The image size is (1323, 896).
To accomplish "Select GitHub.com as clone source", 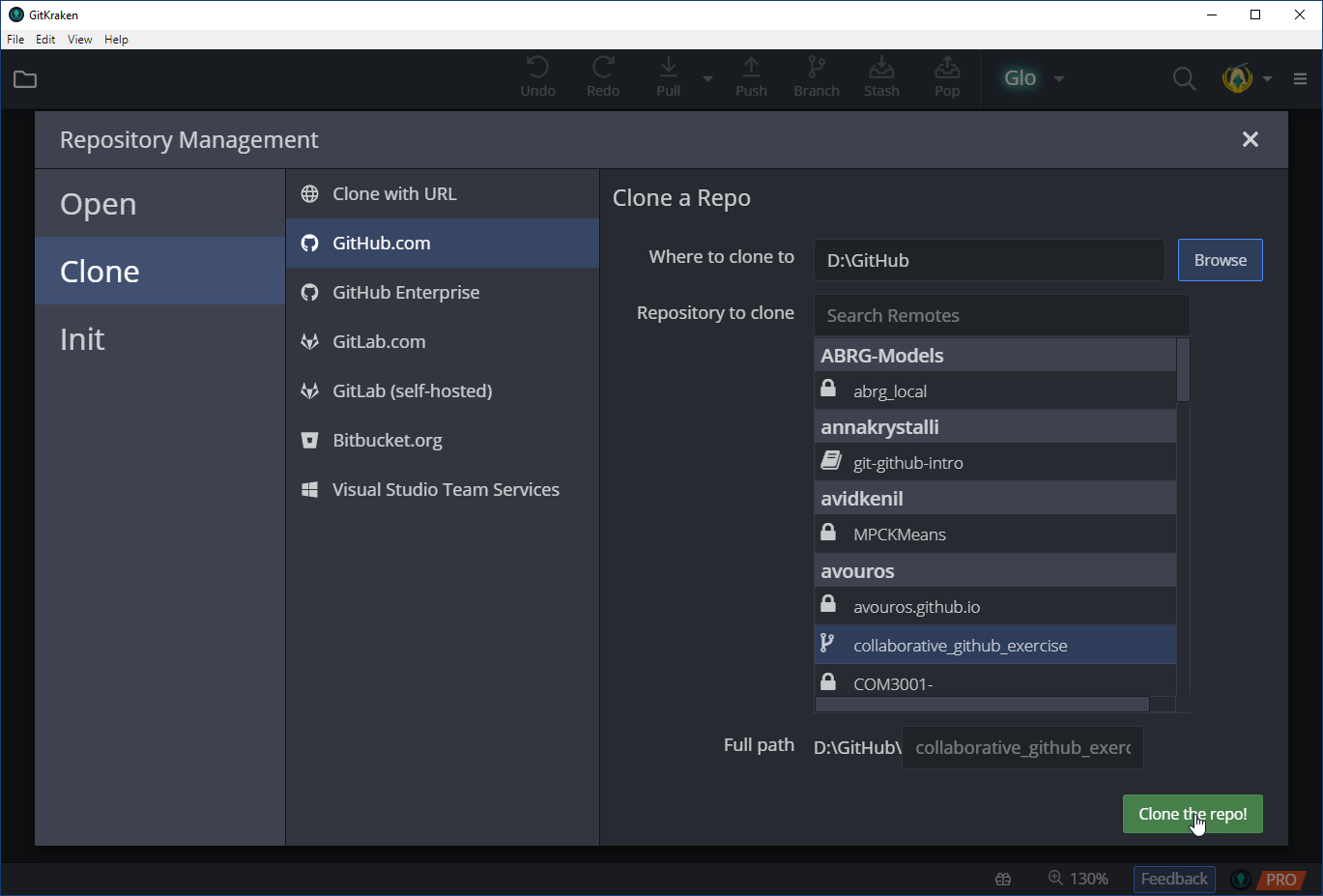I will 443,244.
